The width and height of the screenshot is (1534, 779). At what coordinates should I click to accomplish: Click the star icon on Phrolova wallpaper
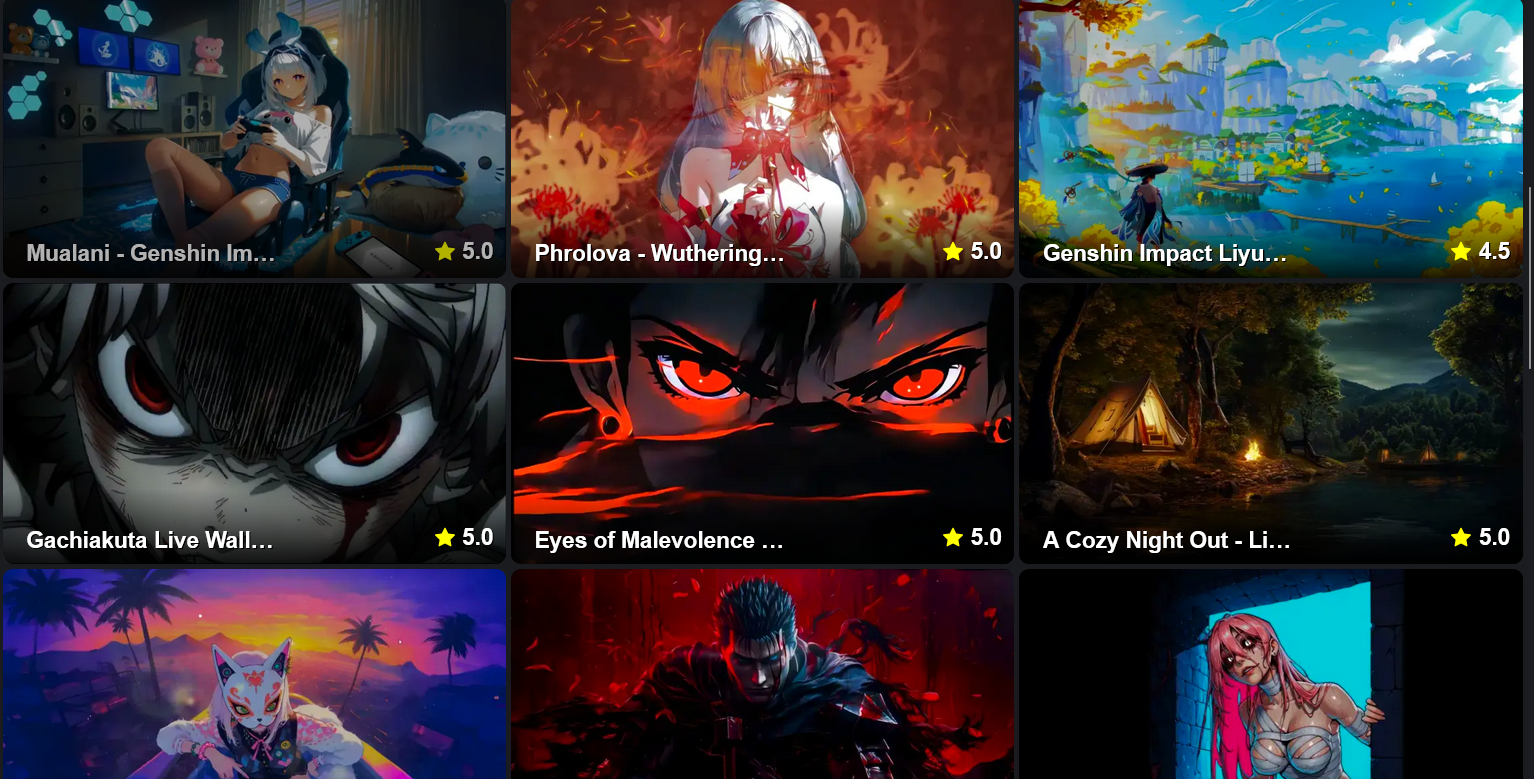click(953, 252)
